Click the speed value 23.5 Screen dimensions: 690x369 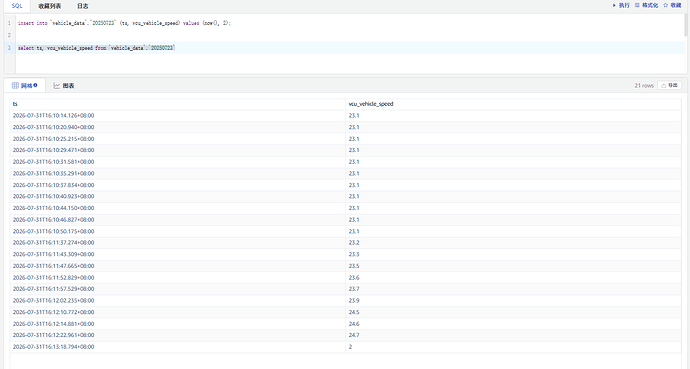354,266
